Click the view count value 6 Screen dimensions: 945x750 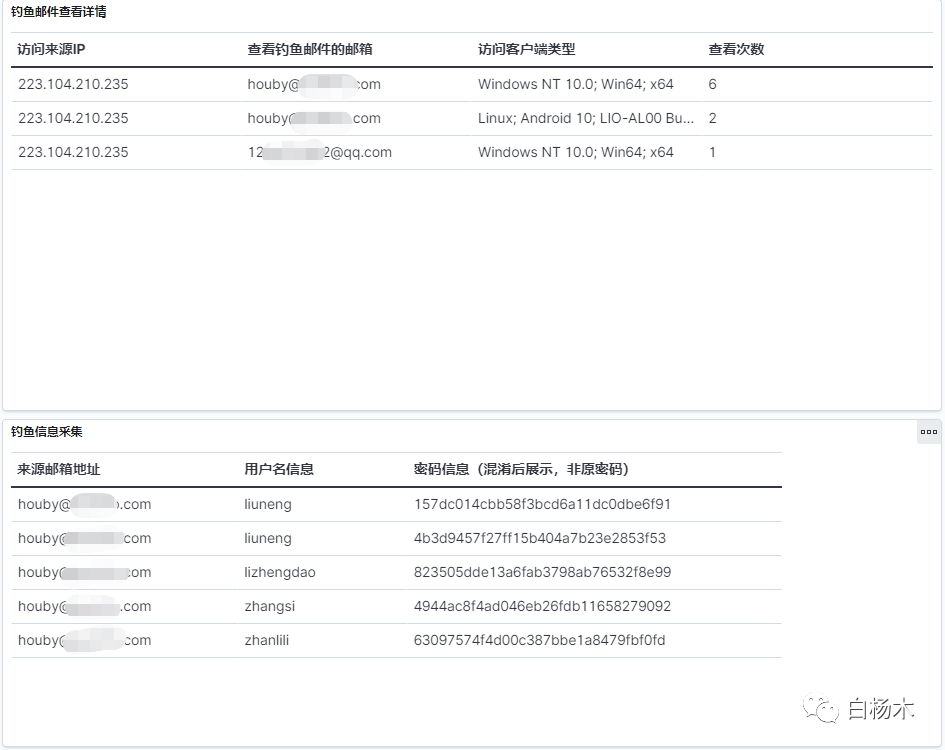[x=712, y=84]
